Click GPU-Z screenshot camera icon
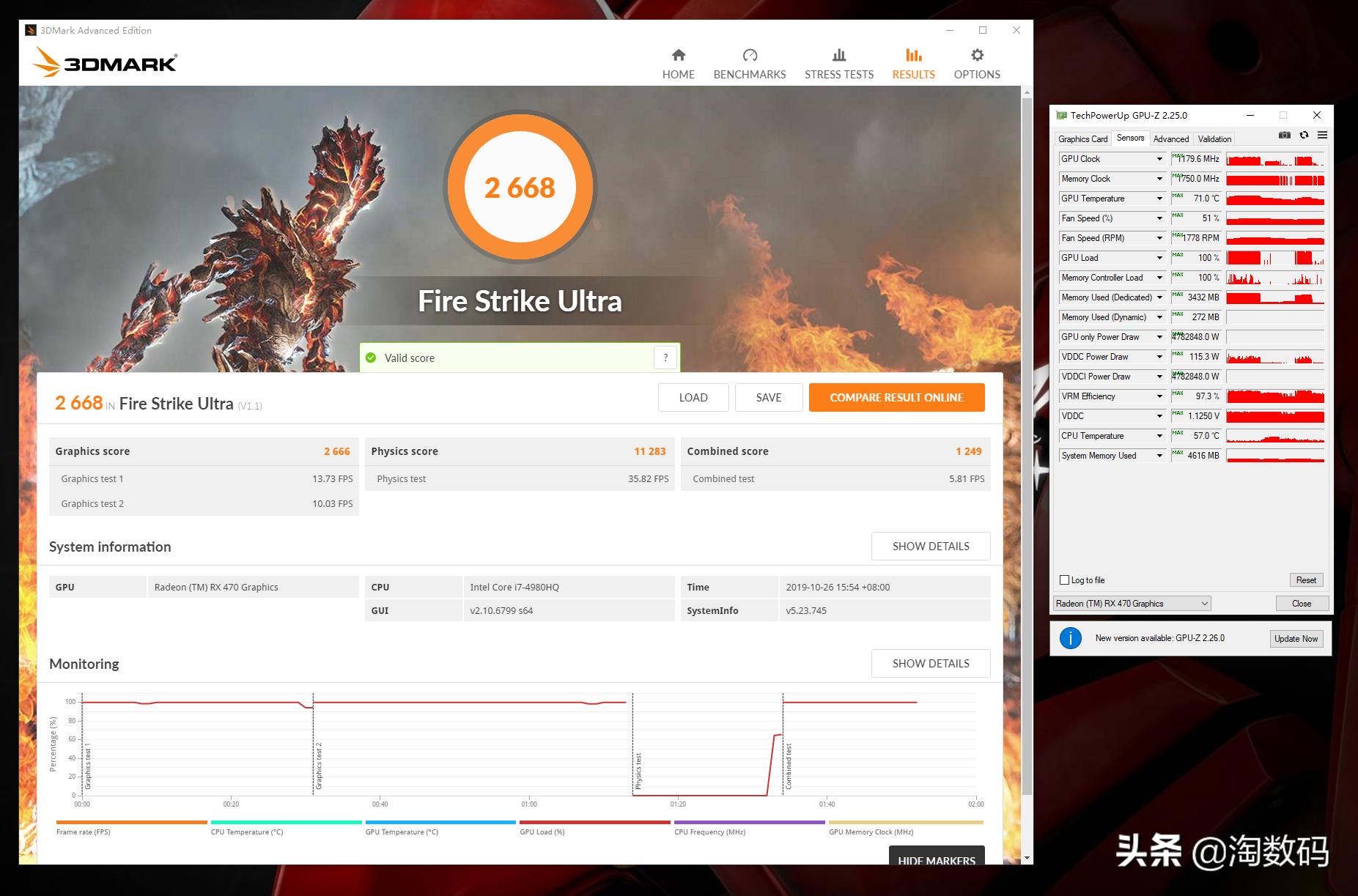Viewport: 1358px width, 896px height. click(1284, 135)
